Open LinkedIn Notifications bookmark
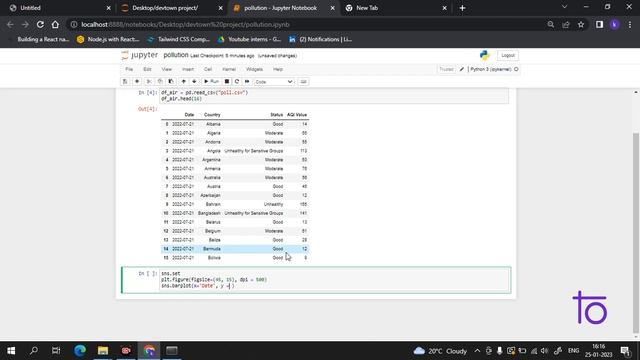Image resolution: width=640 pixels, height=360 pixels. (x=320, y=39)
